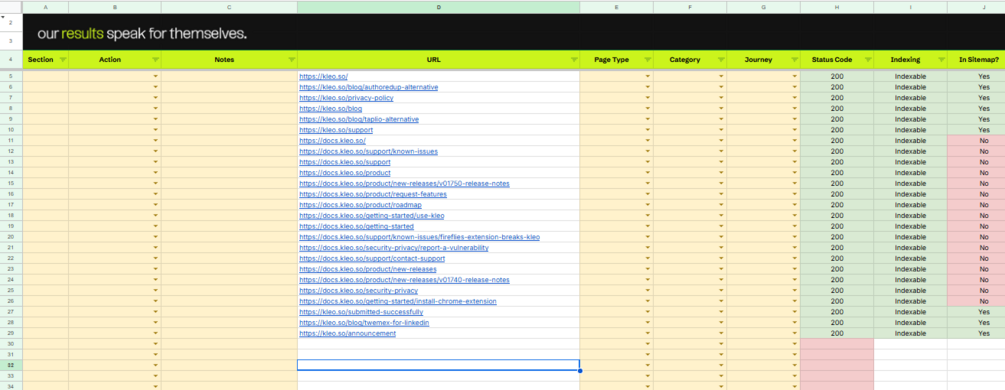
Task: Open the contact-support docs link
Action: click(x=372, y=259)
